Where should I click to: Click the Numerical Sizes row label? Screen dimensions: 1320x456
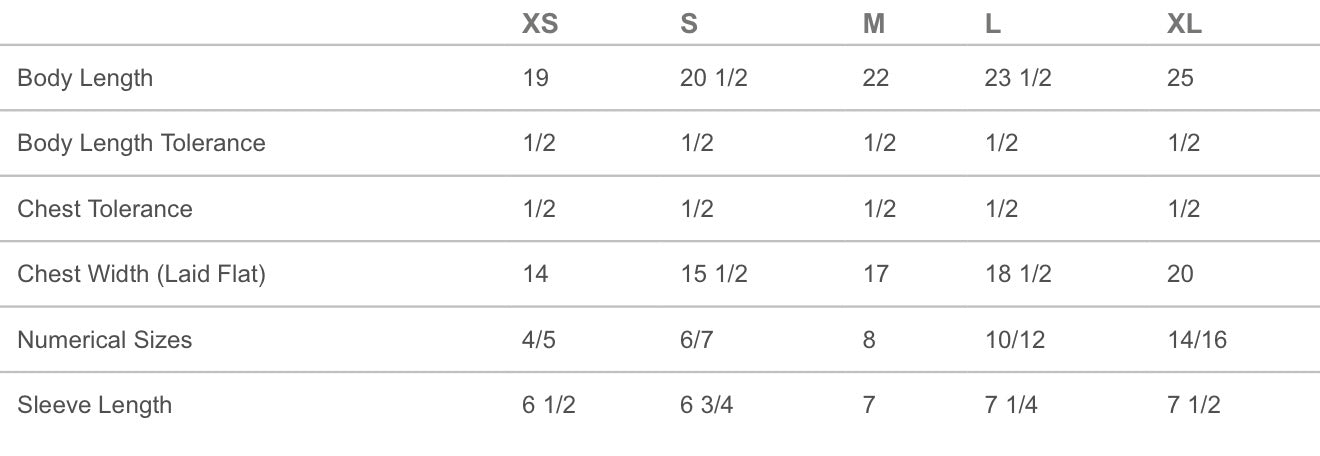click(x=105, y=340)
